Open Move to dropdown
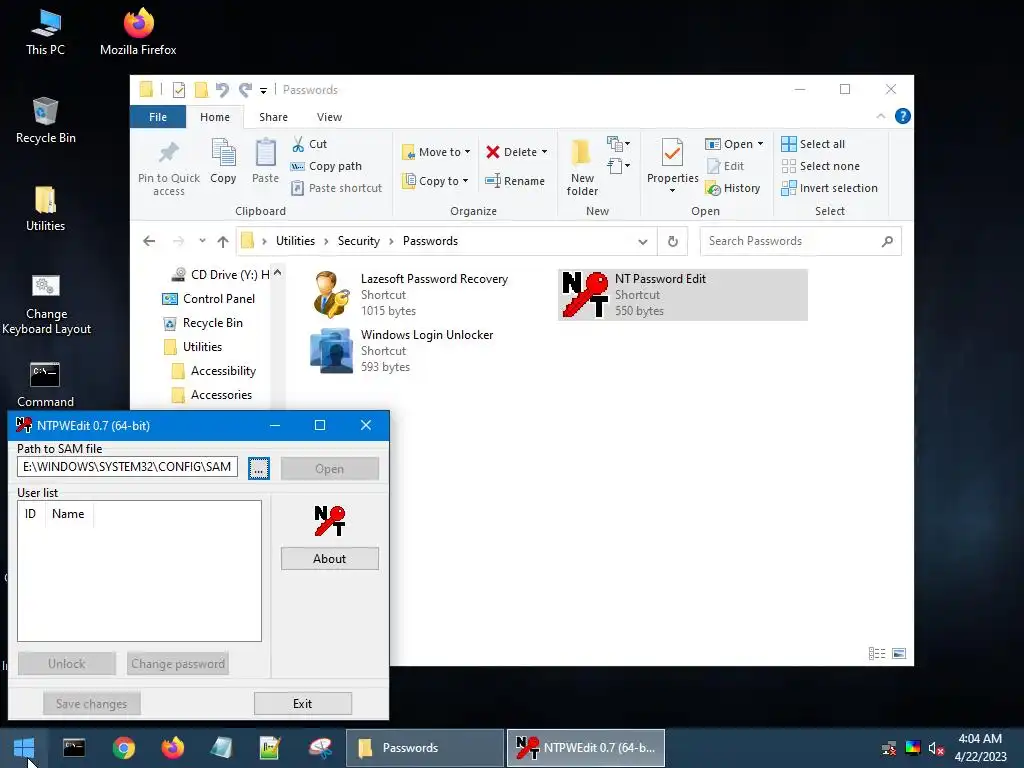Image resolution: width=1024 pixels, height=768 pixels. click(x=436, y=152)
